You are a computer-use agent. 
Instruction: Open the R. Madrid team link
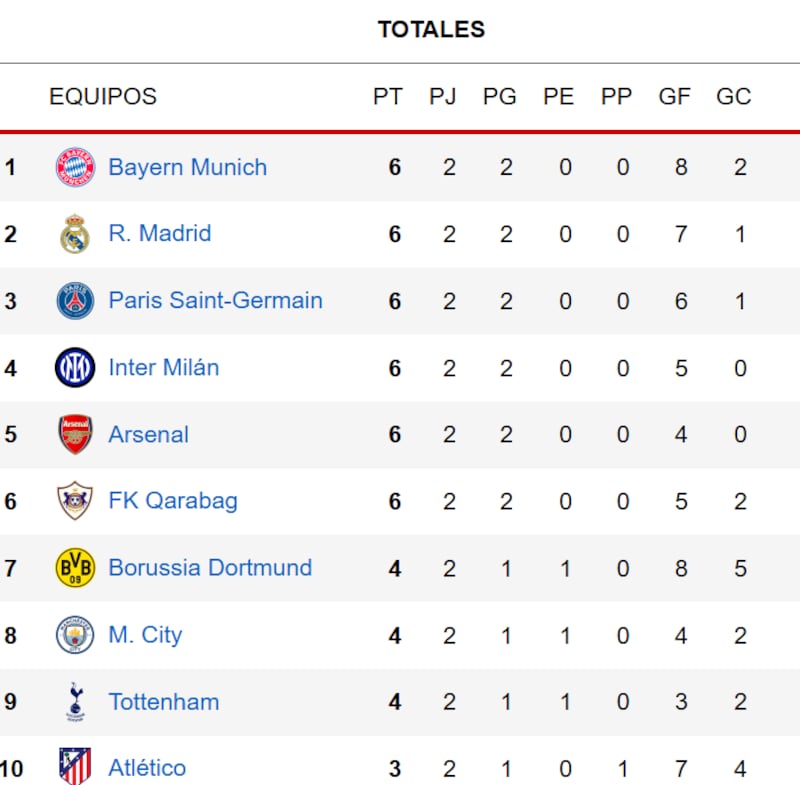pos(160,234)
